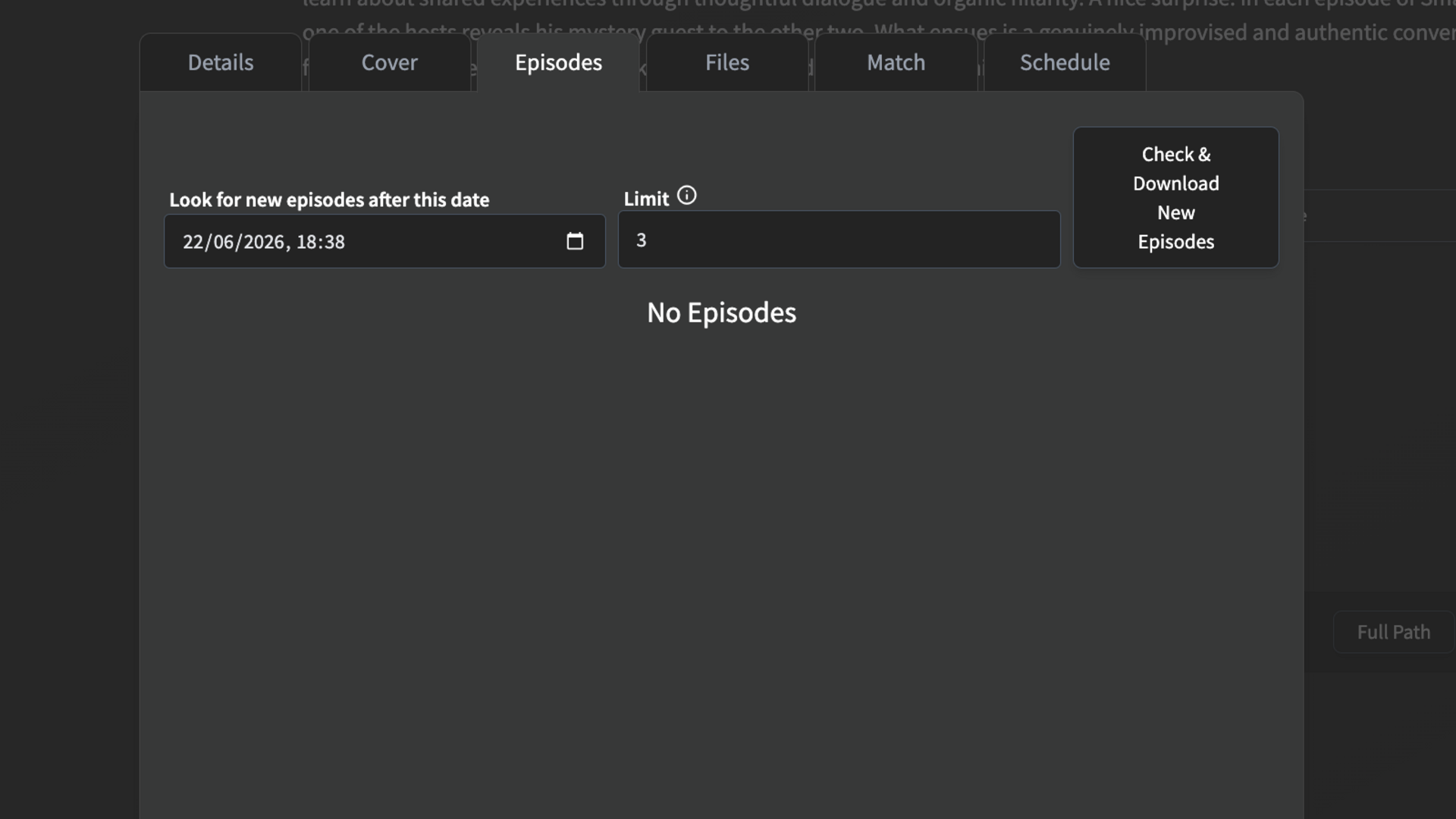Select the Episodes tab

click(x=558, y=62)
